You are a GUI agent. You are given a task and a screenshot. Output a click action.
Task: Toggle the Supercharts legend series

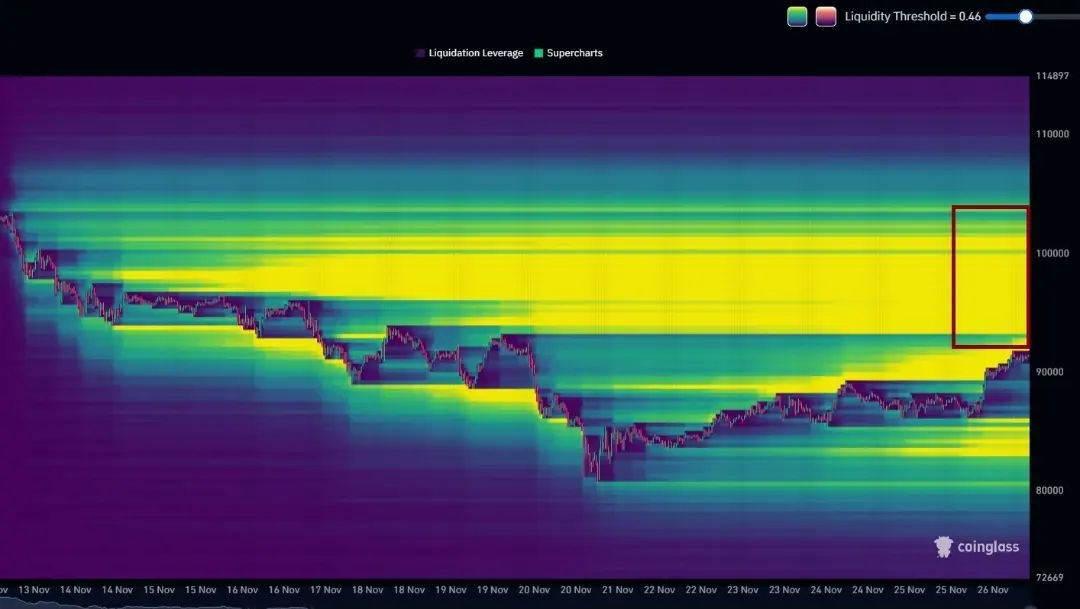coord(568,53)
